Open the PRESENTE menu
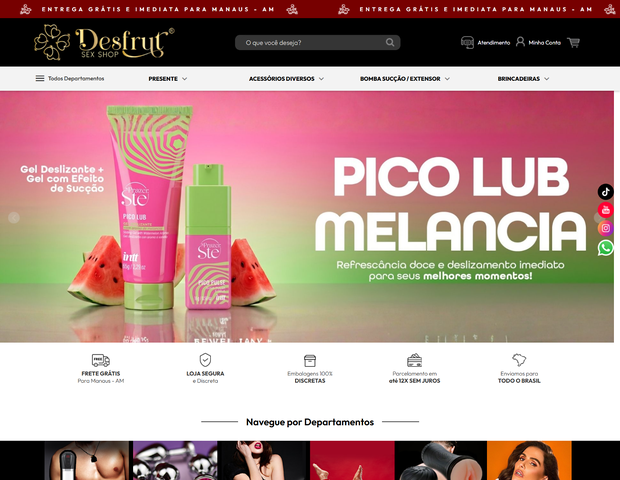The height and width of the screenshot is (480, 620). (x=163, y=79)
